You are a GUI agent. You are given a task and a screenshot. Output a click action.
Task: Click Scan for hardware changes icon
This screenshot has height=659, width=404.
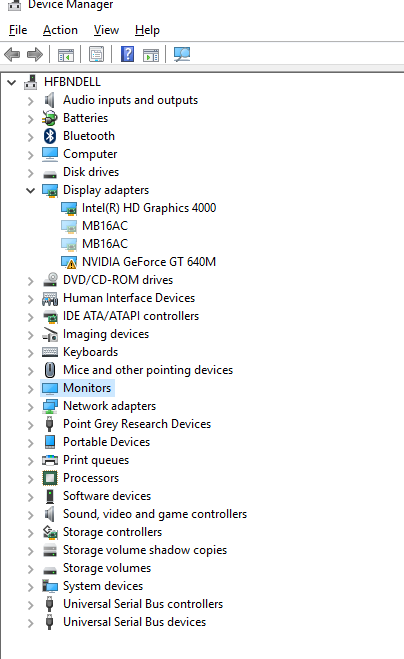coord(182,54)
